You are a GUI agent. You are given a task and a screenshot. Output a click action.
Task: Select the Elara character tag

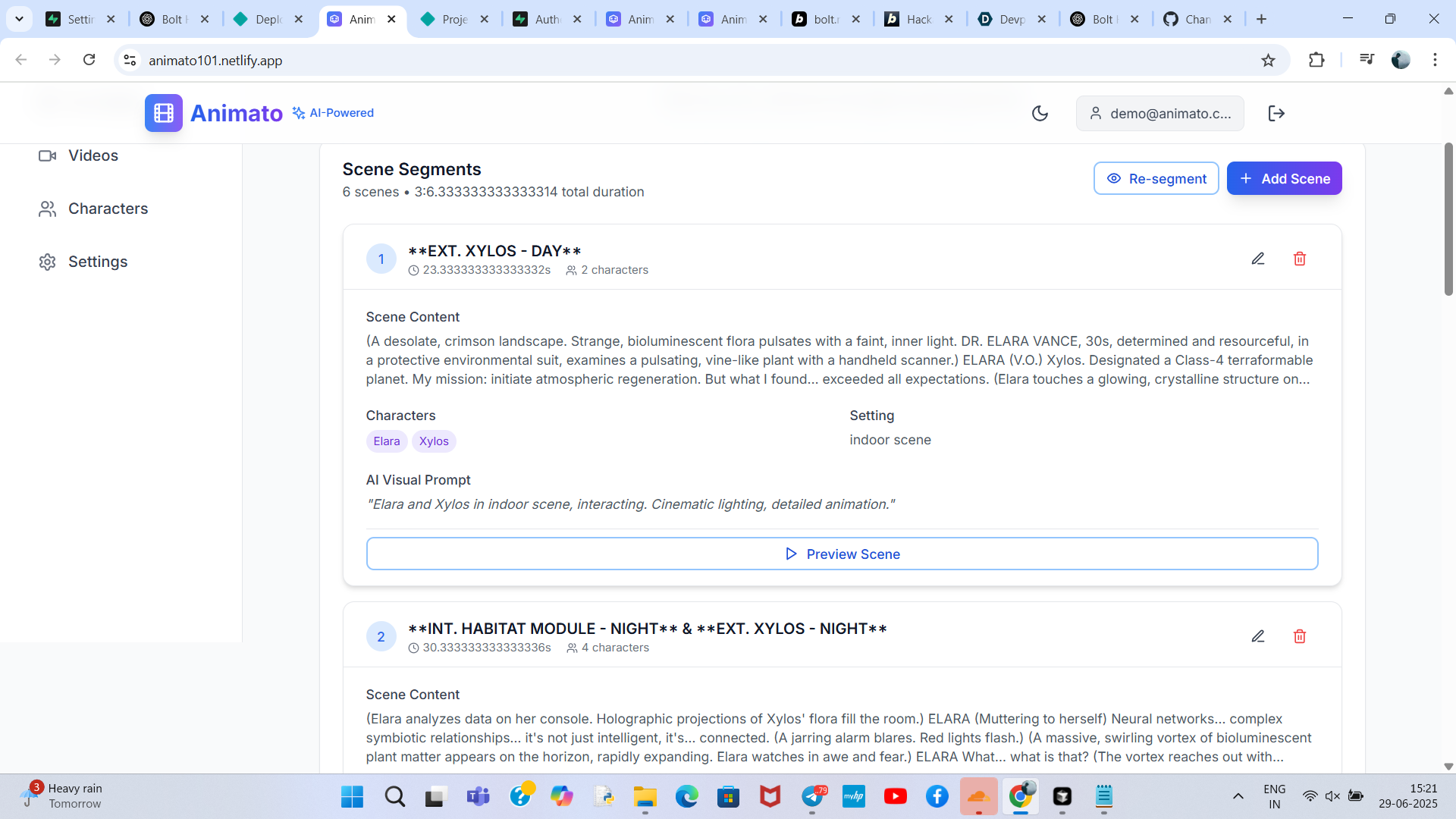(386, 441)
